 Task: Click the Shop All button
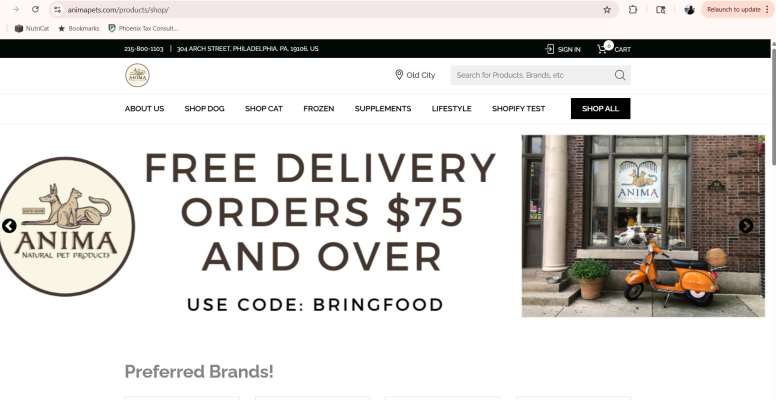click(x=600, y=108)
